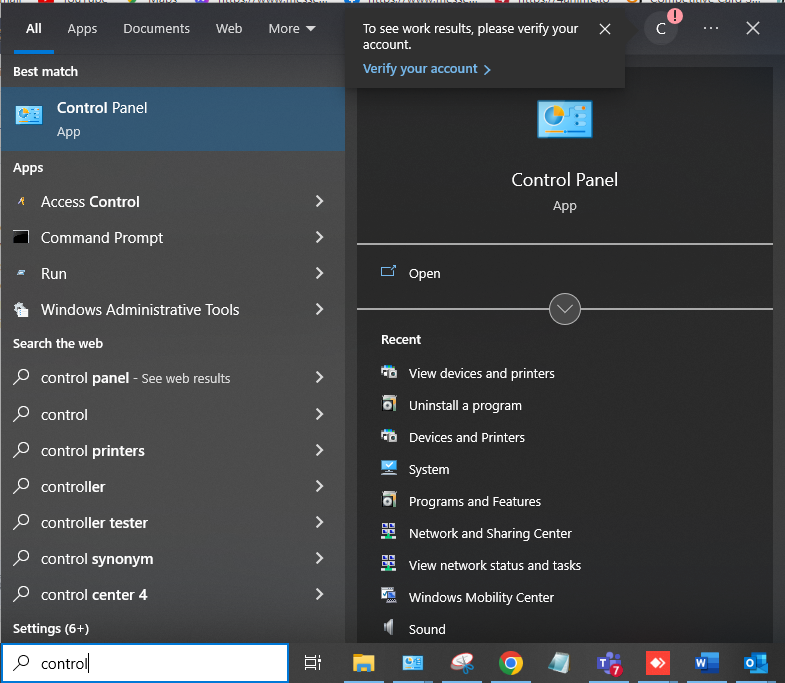This screenshot has height=683, width=785.
Task: Open the Snipping Tool taskbar icon
Action: point(462,663)
